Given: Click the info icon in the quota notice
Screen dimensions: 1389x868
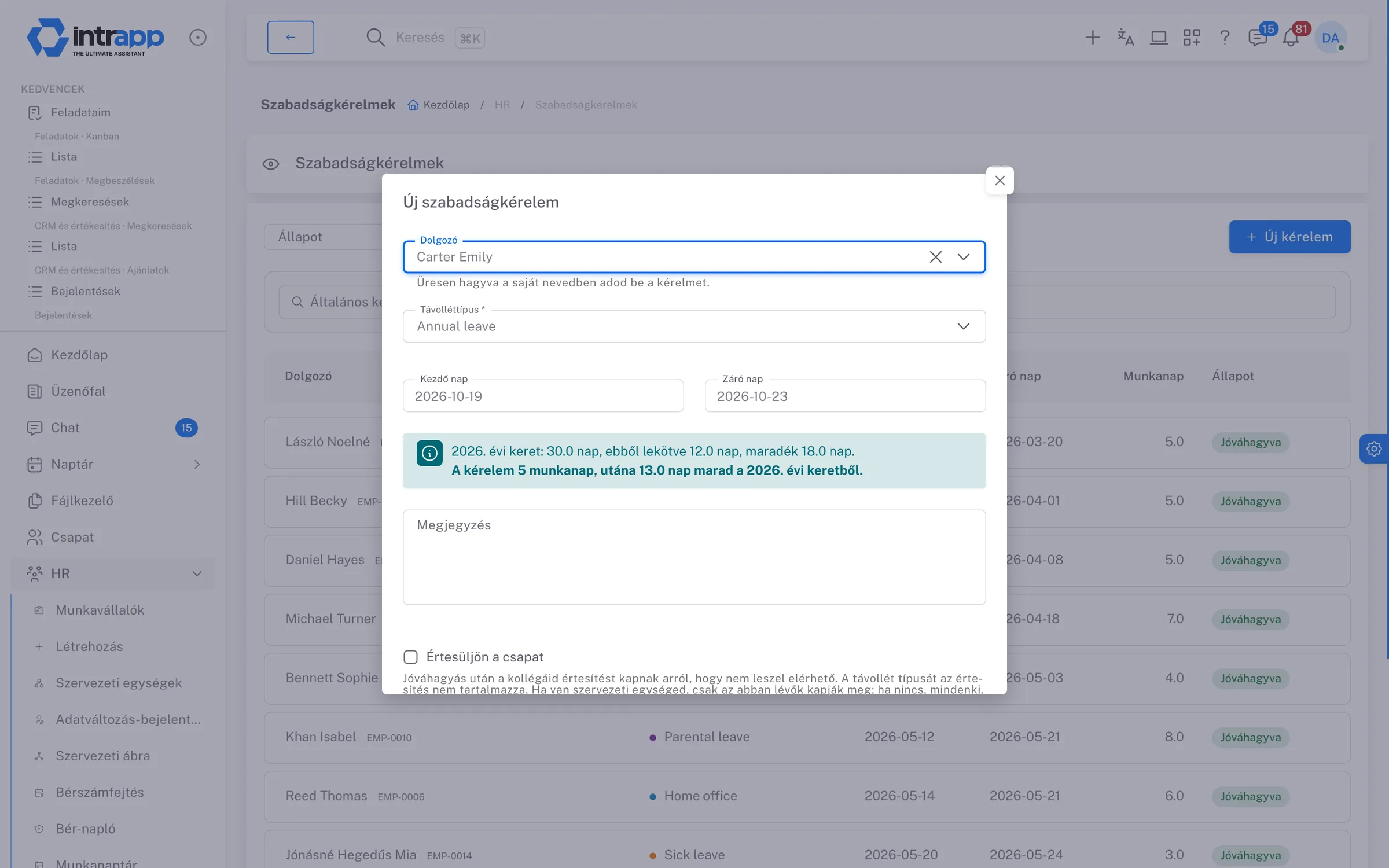Looking at the screenshot, I should point(429,453).
